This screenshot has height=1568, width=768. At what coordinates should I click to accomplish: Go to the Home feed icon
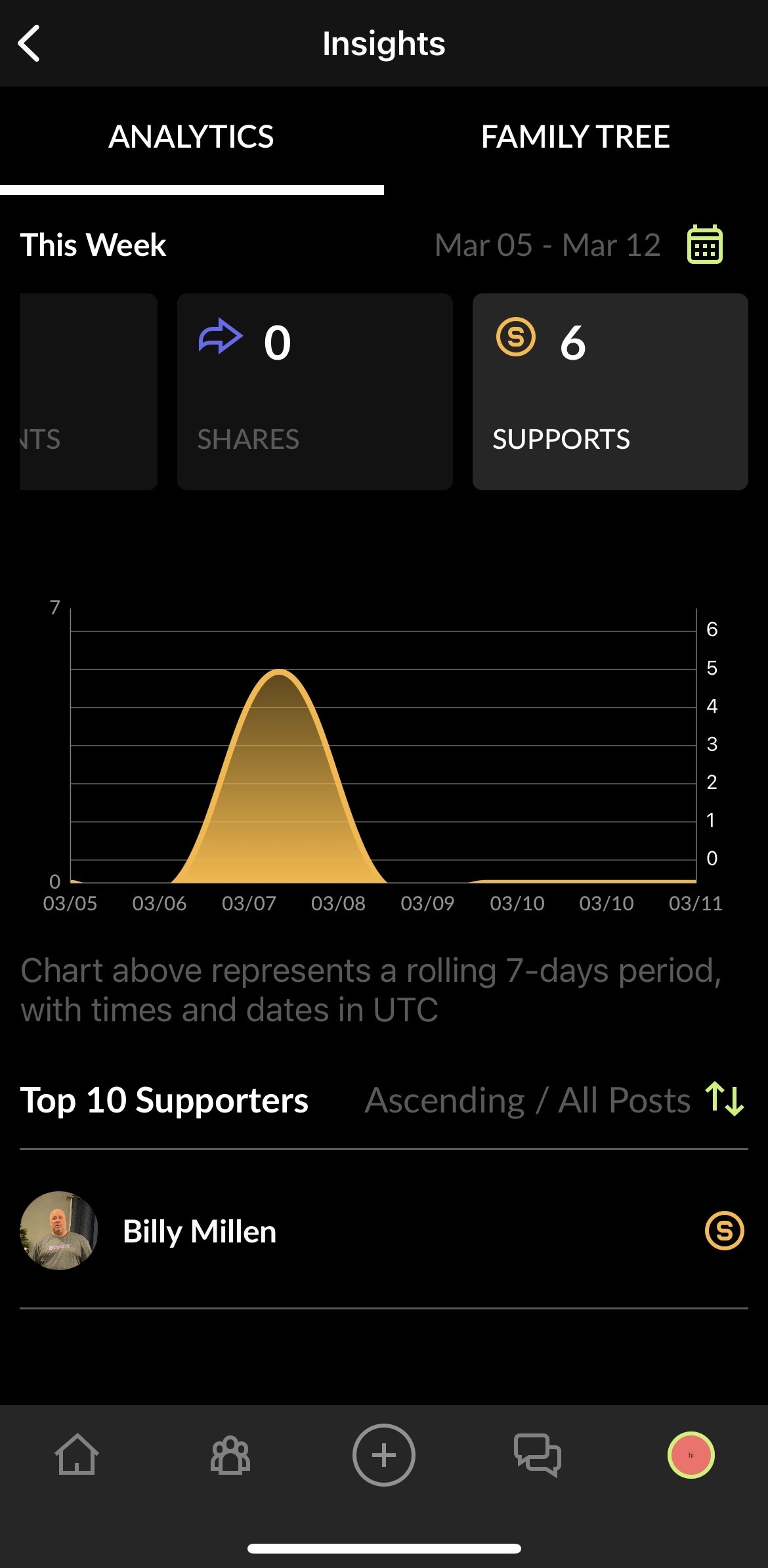click(x=77, y=1454)
